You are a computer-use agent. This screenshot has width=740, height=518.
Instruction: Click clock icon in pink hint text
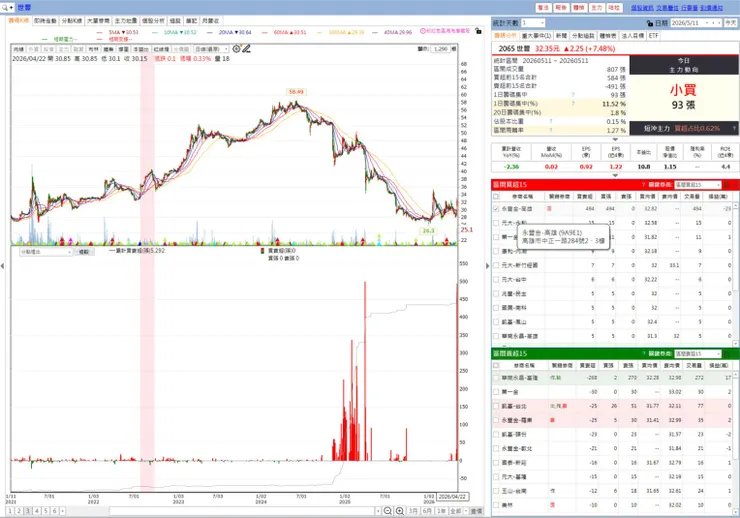[x=423, y=31]
